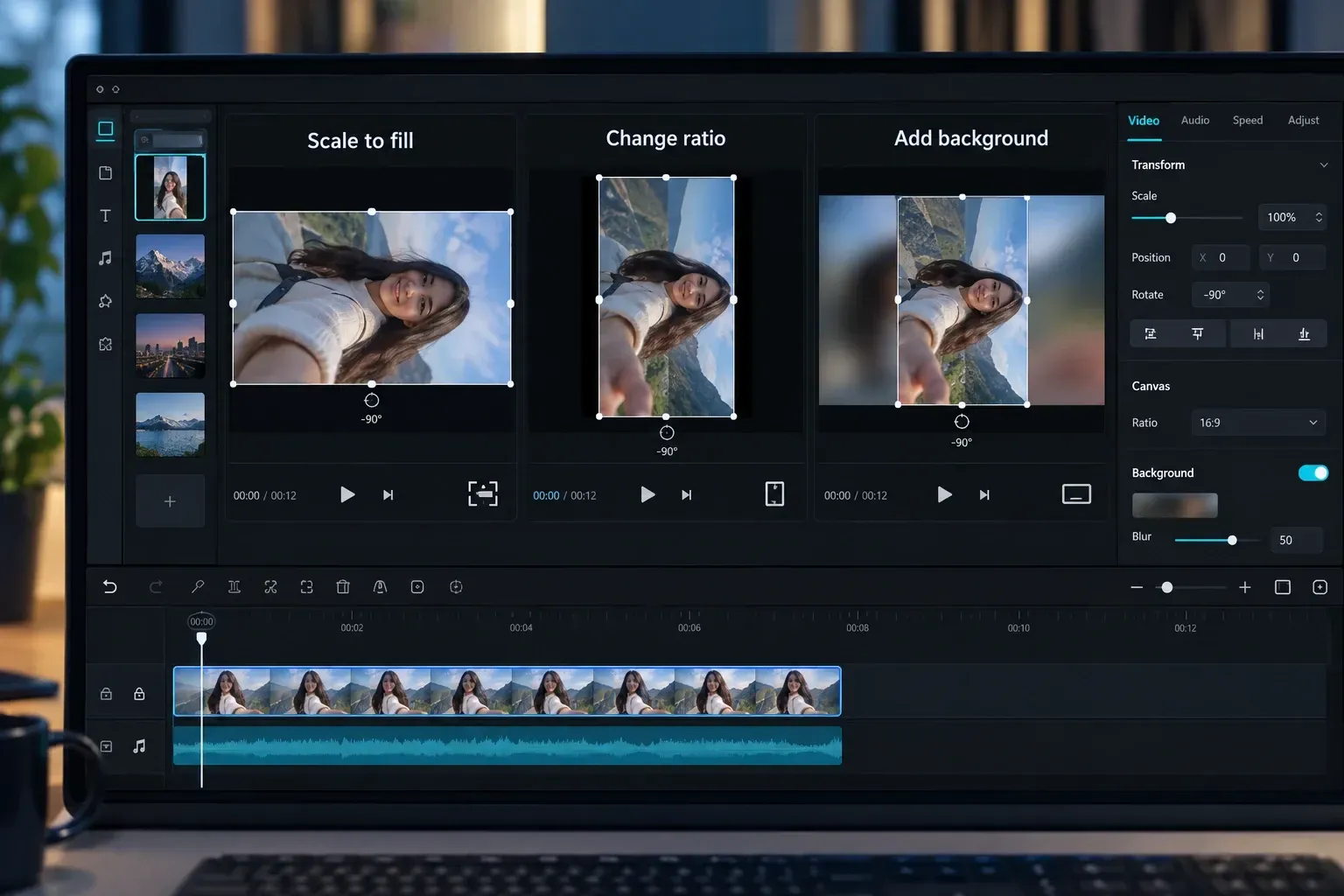The height and width of the screenshot is (896, 1344).
Task: Click the zoom out minus icon on the timeline
Action: [1137, 587]
